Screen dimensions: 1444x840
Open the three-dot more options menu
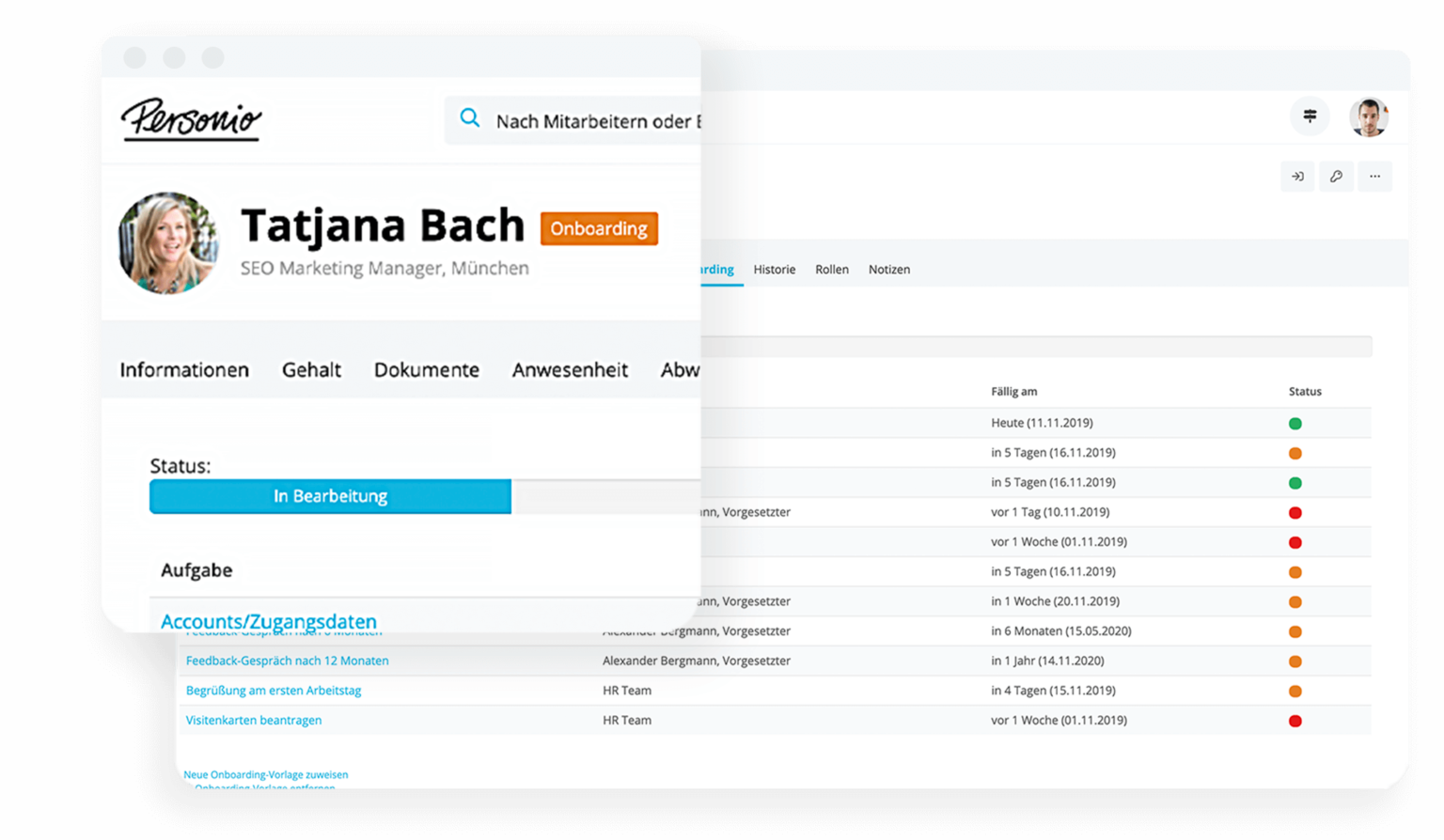point(1374,177)
